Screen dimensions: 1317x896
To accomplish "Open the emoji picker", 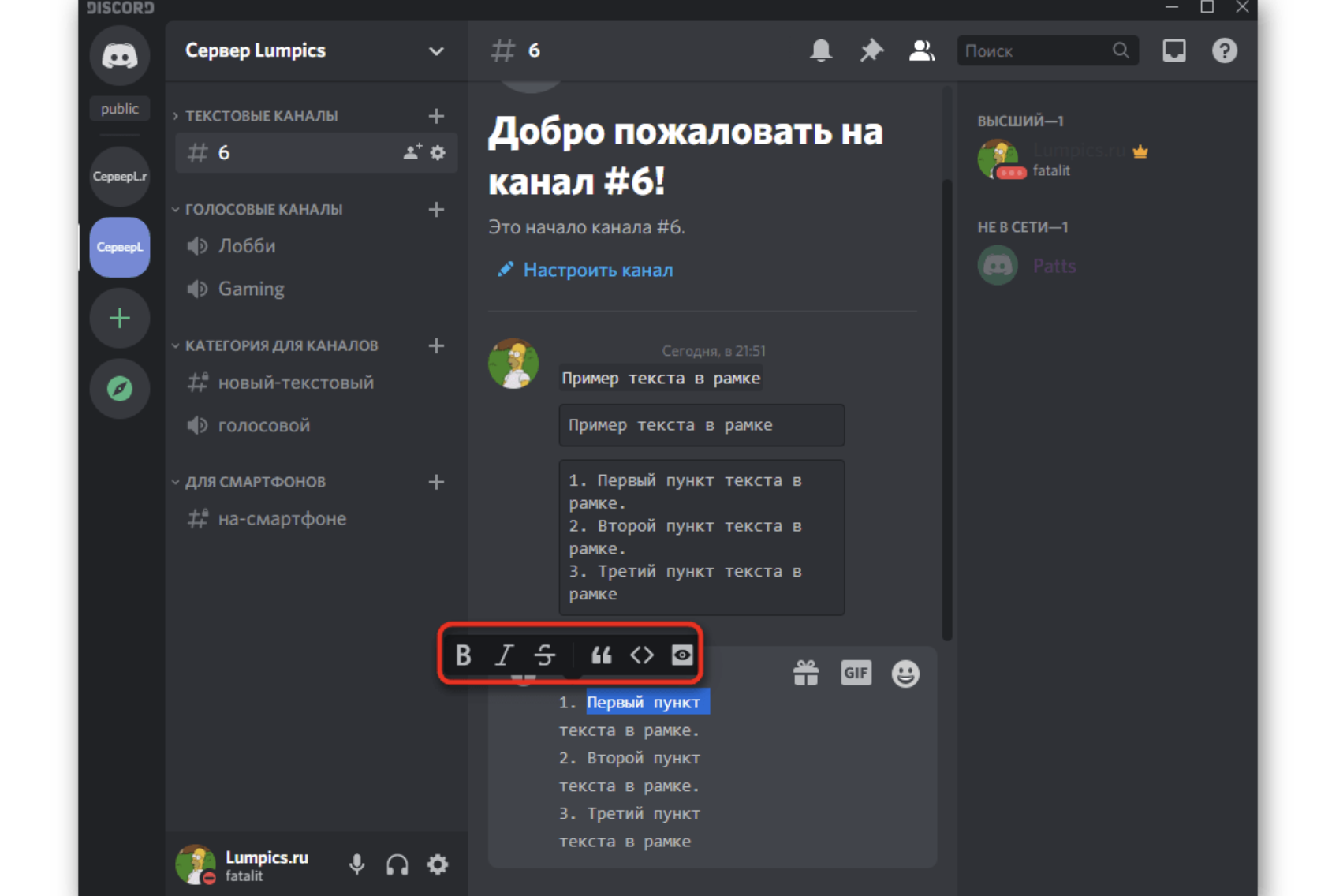I will (905, 674).
